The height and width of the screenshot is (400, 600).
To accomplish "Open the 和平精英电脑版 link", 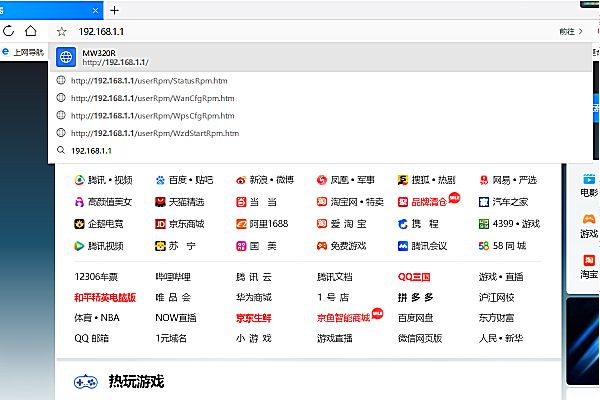I will pyautogui.click(x=105, y=297).
